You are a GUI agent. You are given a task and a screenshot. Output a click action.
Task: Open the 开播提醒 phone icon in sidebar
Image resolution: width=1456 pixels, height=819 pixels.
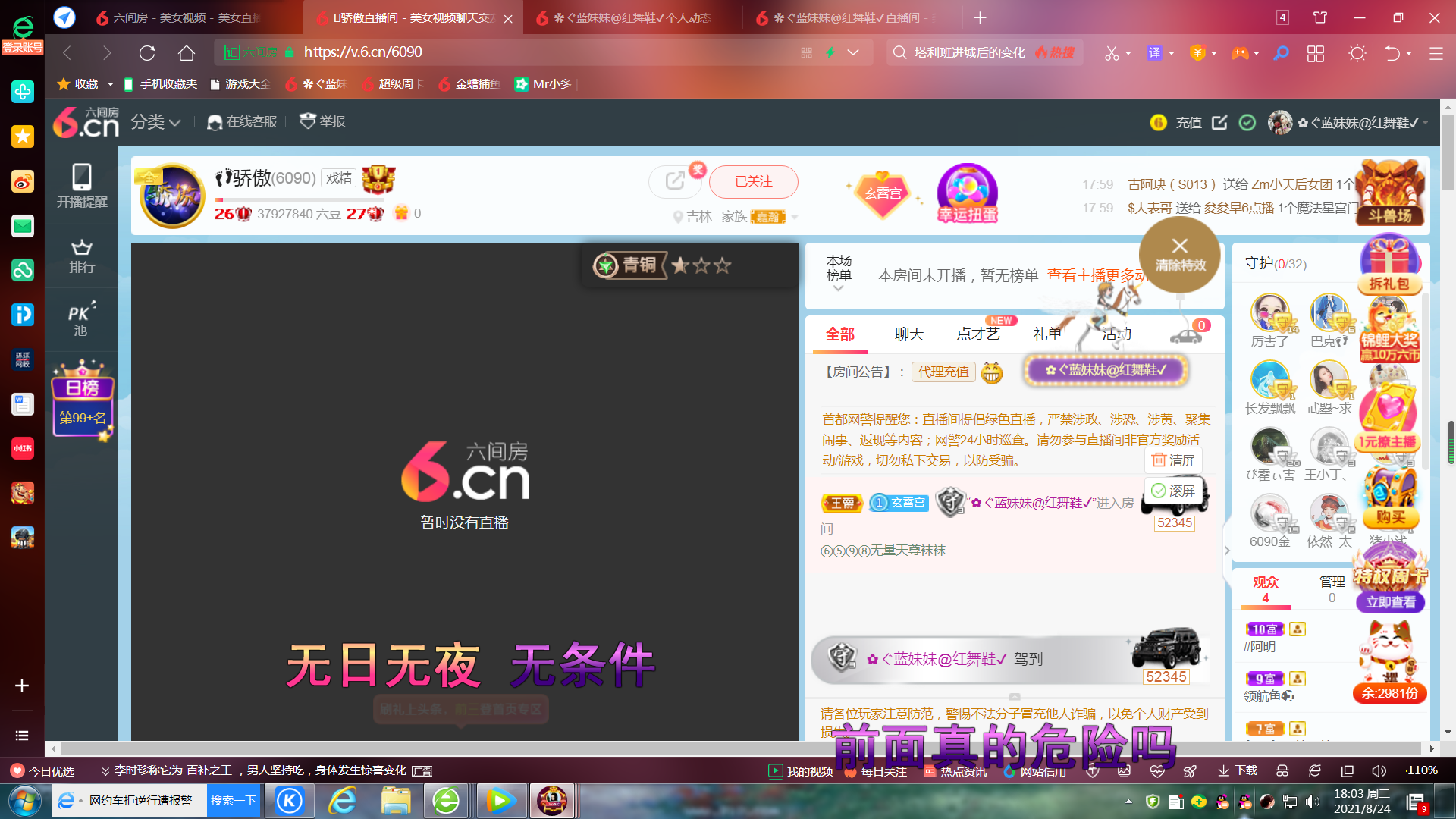(82, 186)
